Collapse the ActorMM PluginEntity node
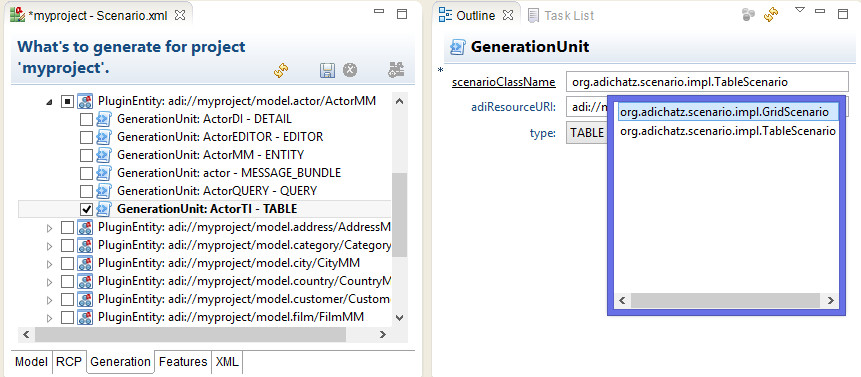 coord(50,102)
